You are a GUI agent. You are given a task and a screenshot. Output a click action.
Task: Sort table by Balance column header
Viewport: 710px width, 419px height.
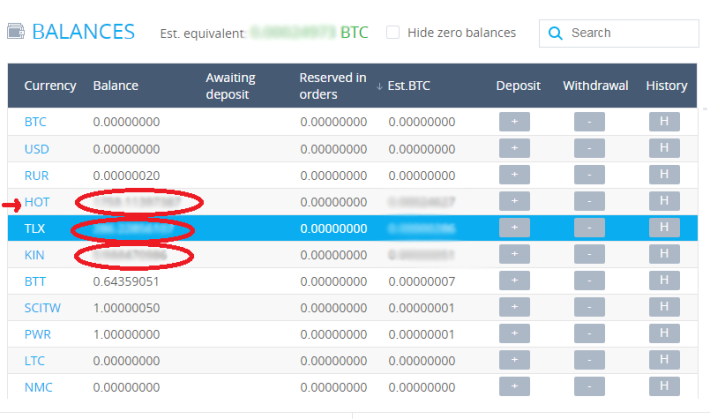[x=115, y=86]
